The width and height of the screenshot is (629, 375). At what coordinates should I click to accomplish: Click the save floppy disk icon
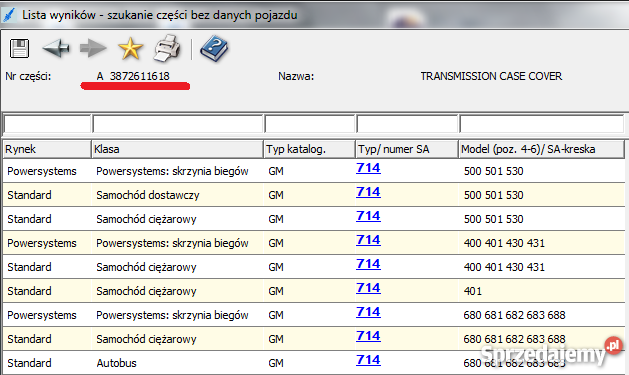[19, 49]
